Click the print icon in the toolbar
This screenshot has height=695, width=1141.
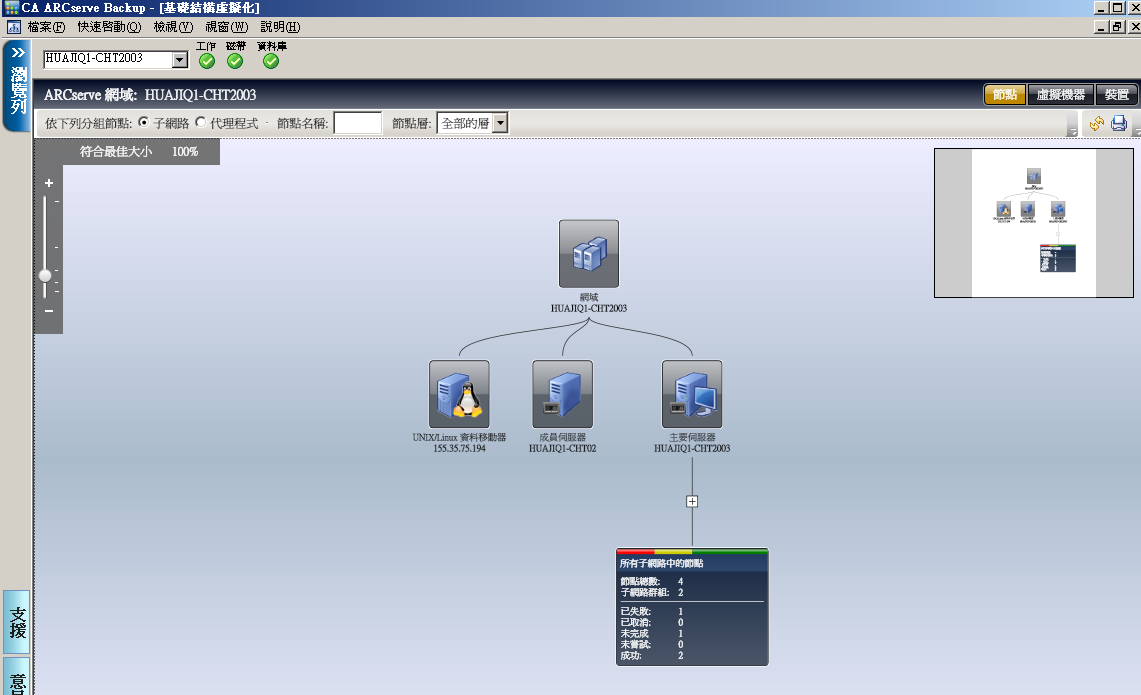click(x=1119, y=124)
